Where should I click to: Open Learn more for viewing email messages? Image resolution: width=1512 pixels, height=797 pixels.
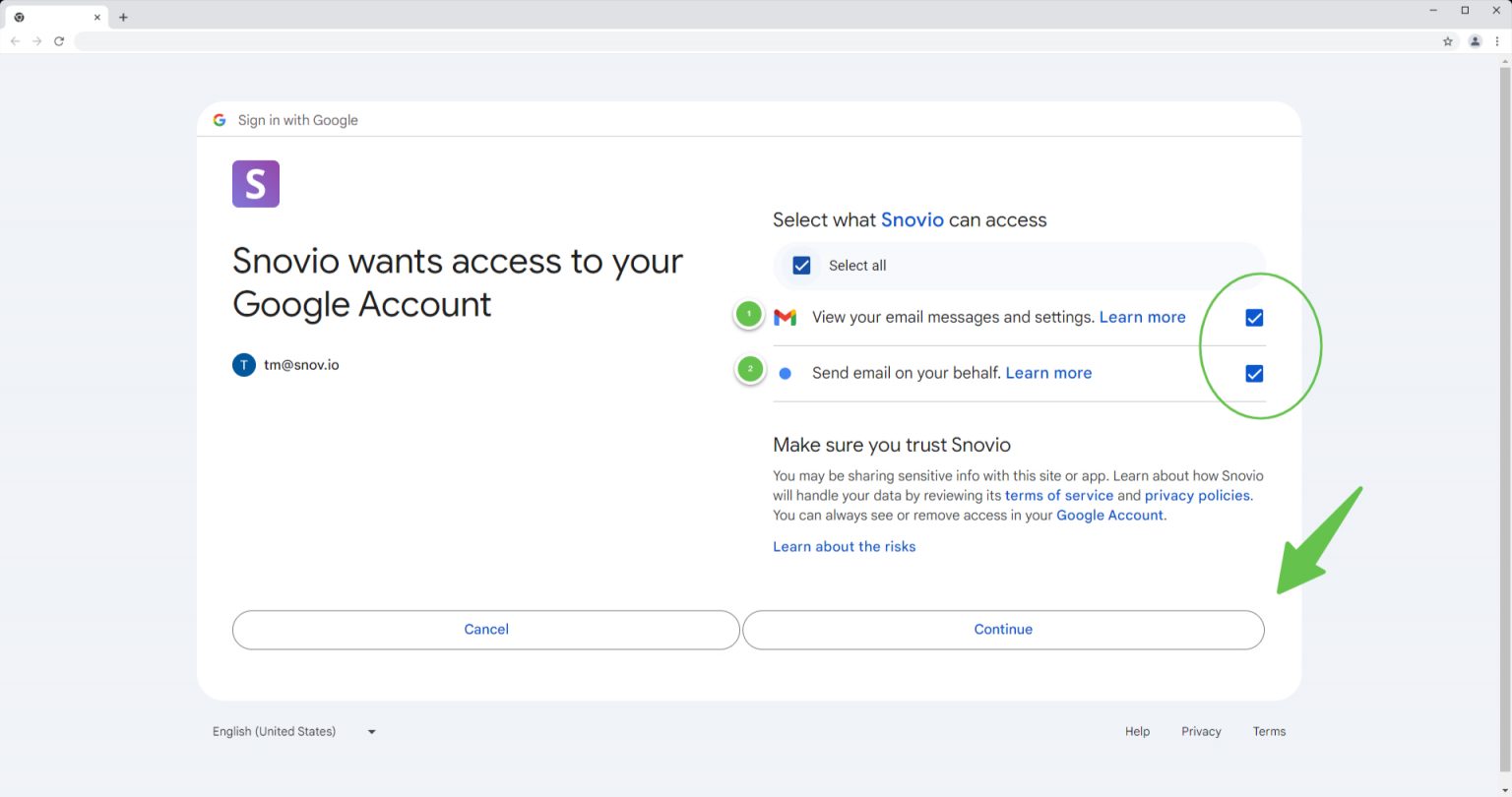[1142, 317]
